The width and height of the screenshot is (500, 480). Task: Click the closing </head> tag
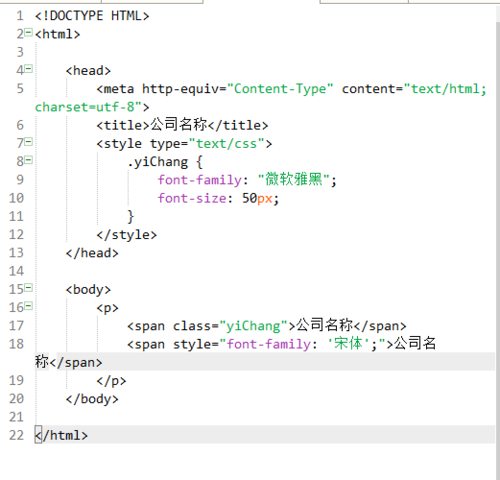pos(92,253)
